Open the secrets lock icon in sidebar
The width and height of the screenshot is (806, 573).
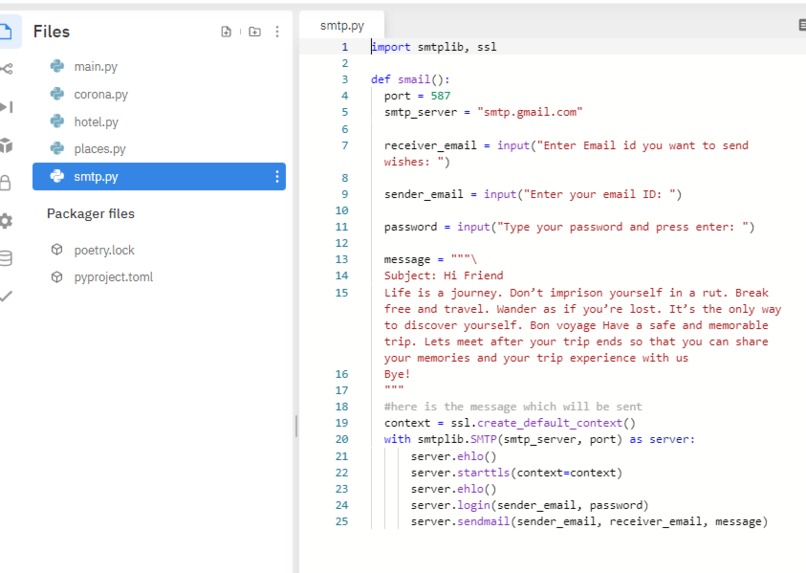pos(5,182)
